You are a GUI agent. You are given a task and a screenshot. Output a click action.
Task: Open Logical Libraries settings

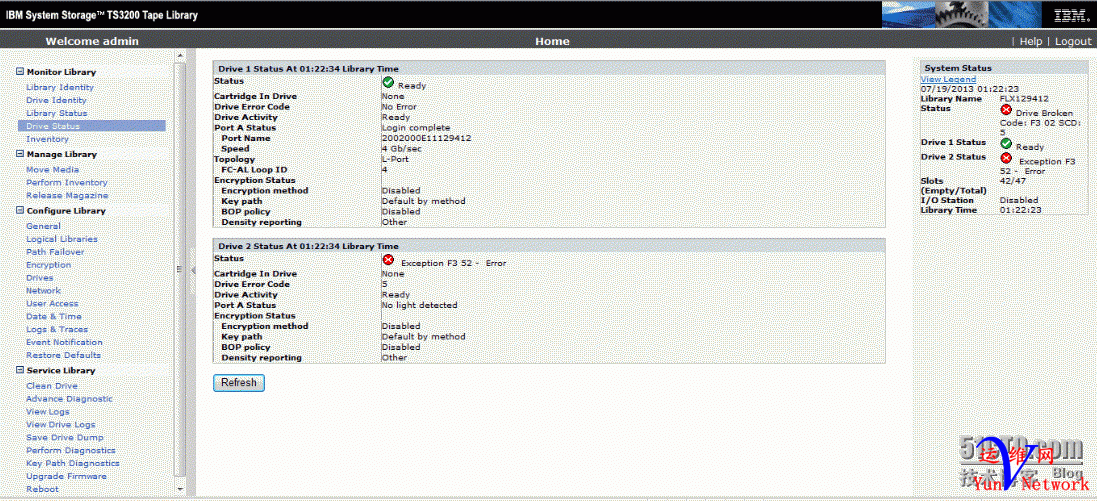point(62,239)
